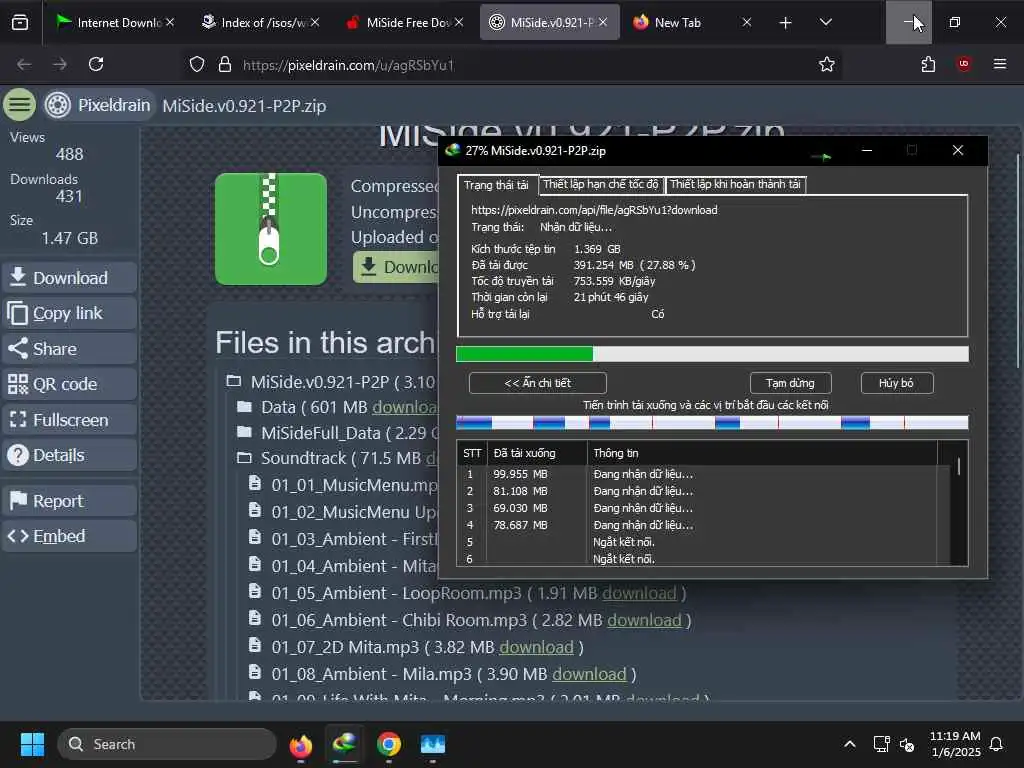The width and height of the screenshot is (1024, 768).
Task: Click the connection segments progress bar
Action: [712, 423]
